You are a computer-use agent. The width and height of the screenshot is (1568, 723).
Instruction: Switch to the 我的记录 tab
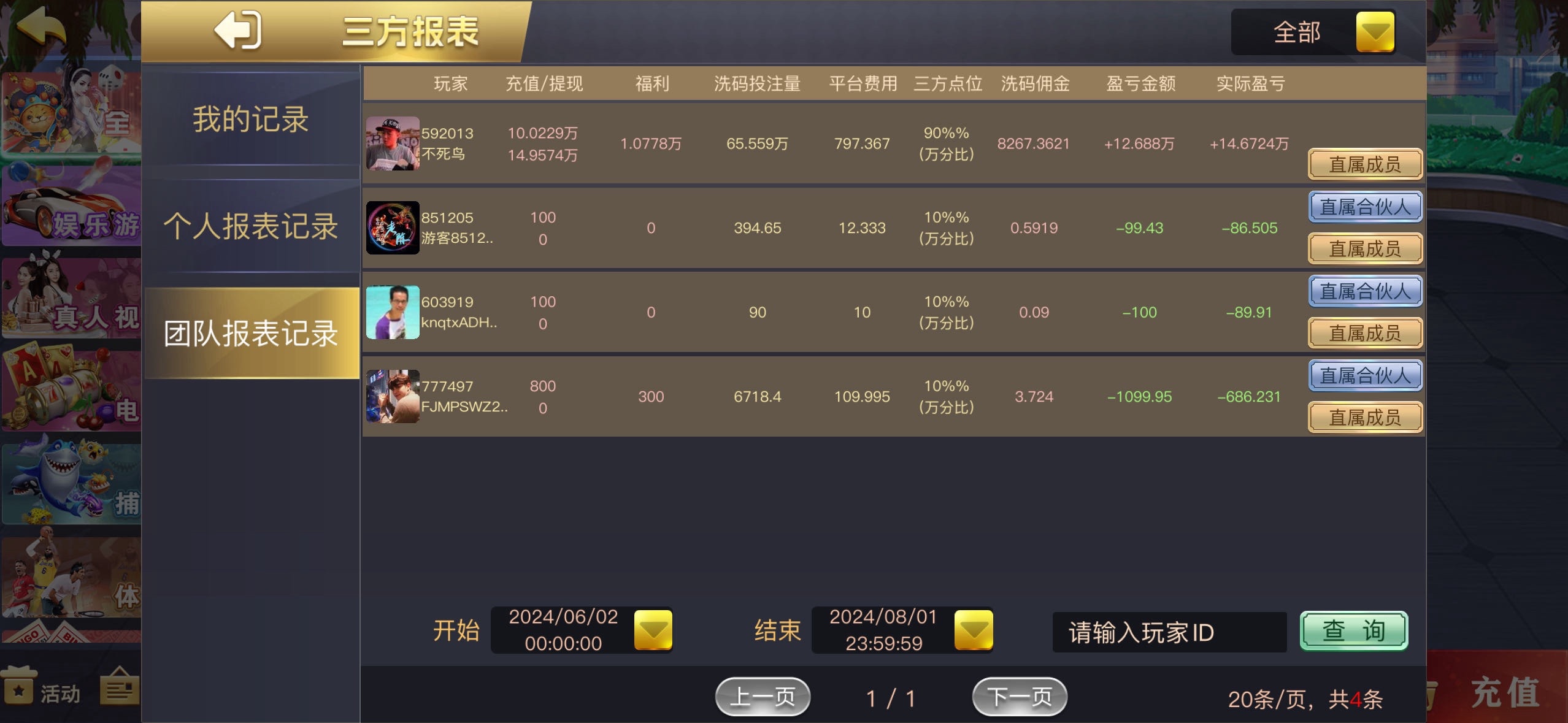(x=251, y=119)
